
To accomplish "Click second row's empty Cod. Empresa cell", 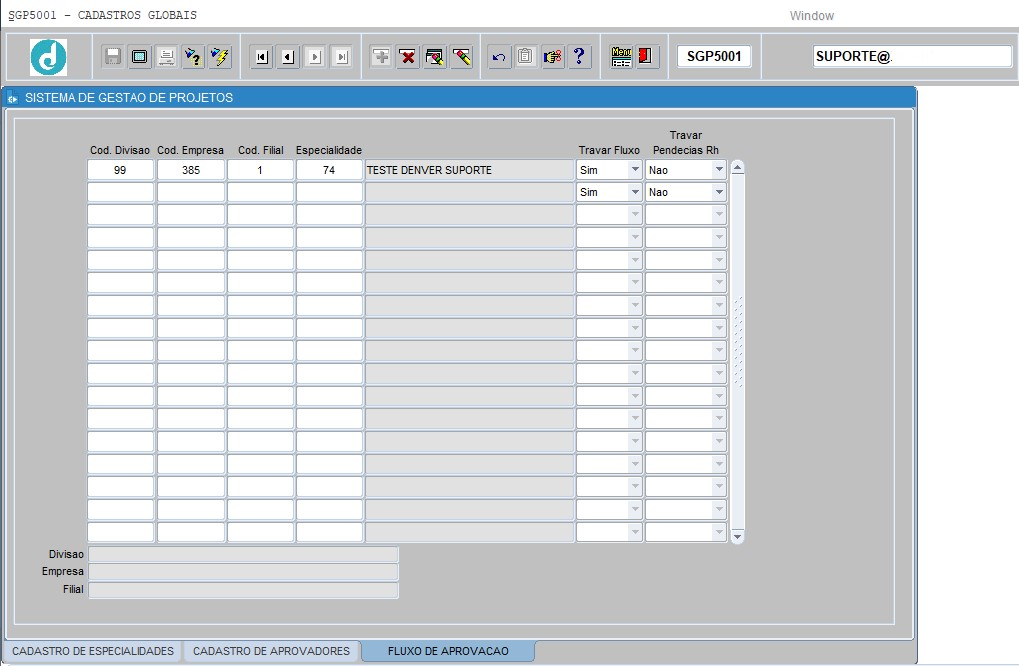I will pos(191,192).
